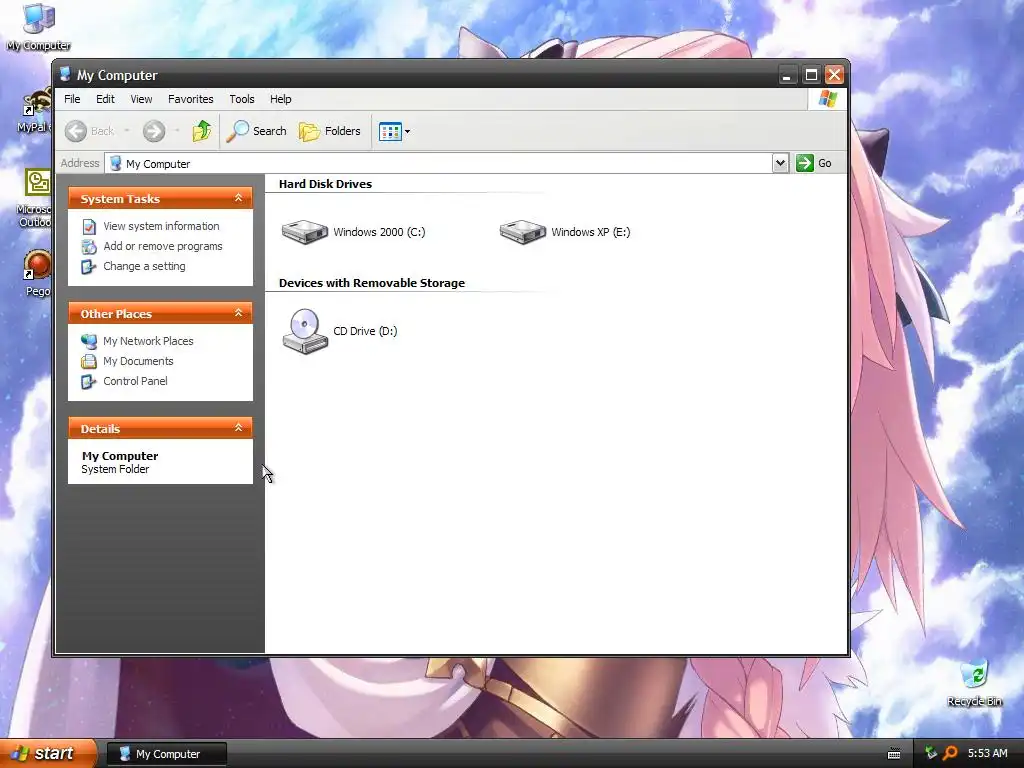This screenshot has height=768, width=1024.
Task: Click the My Documents folder icon
Action: (89, 361)
